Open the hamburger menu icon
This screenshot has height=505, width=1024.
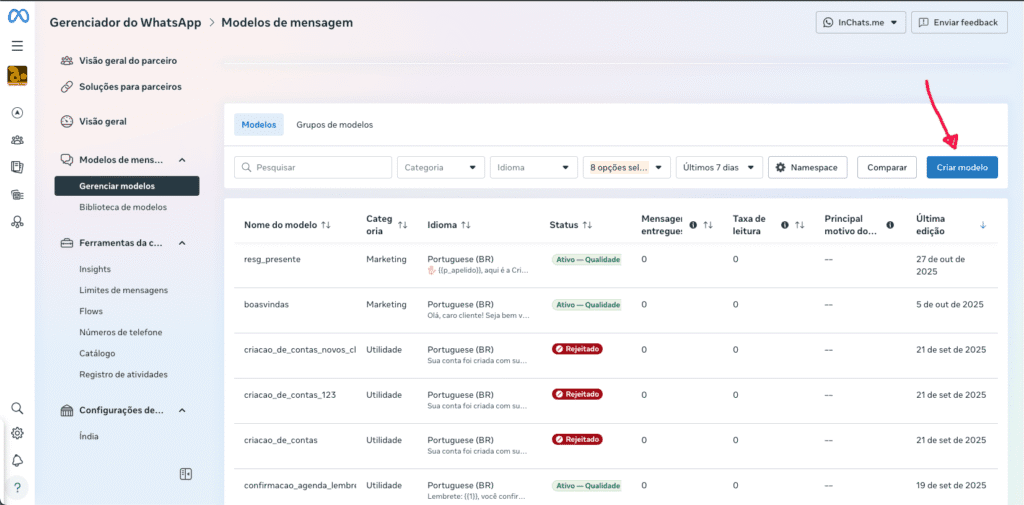17,46
